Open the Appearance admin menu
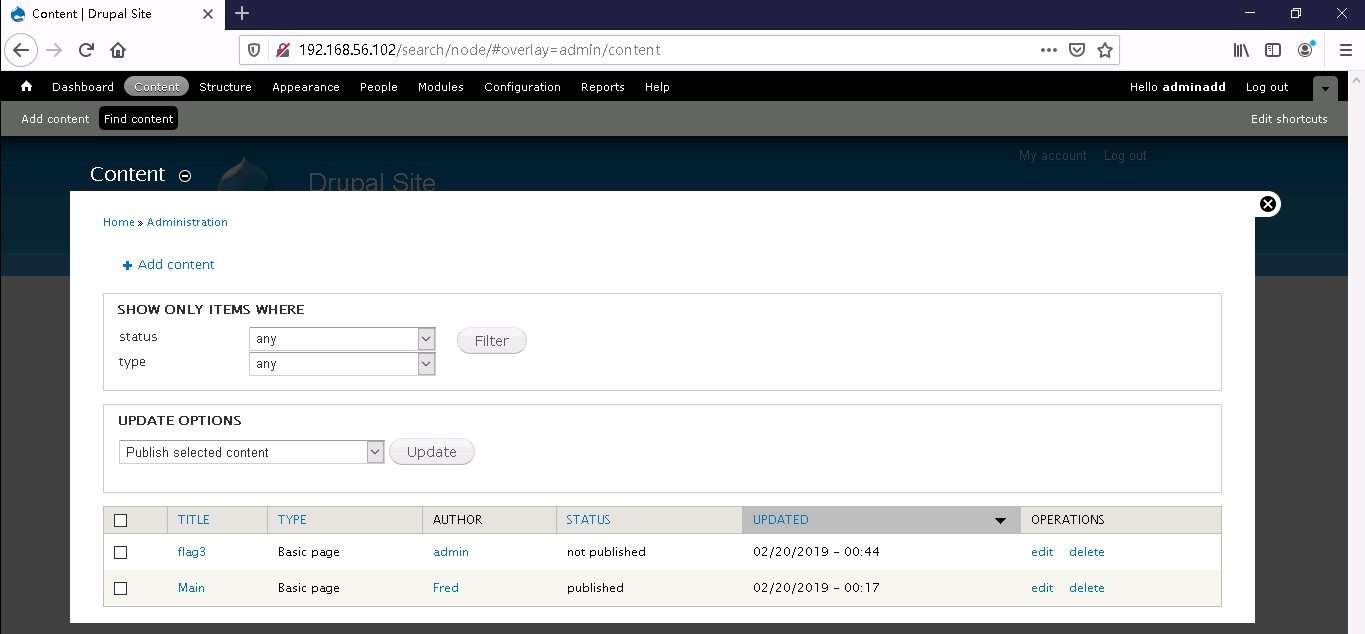This screenshot has width=1365, height=634. click(306, 87)
